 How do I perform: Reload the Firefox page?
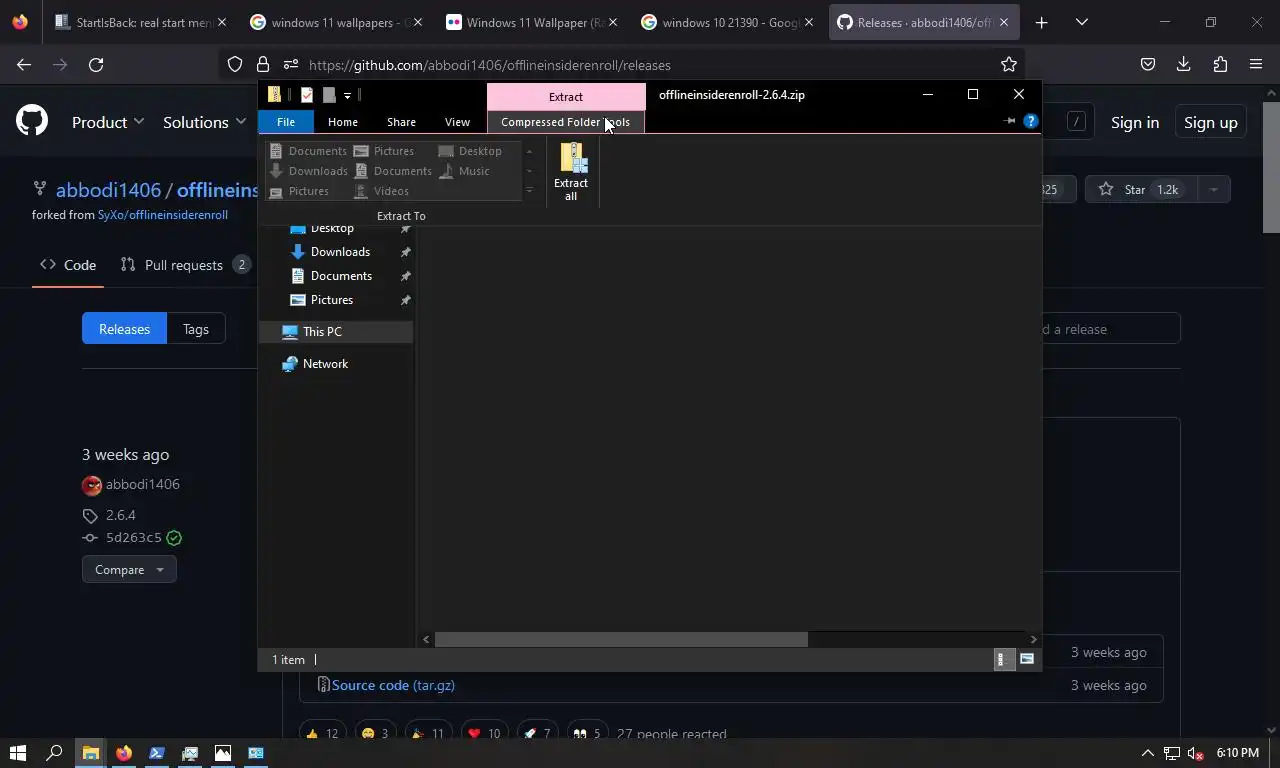click(96, 65)
